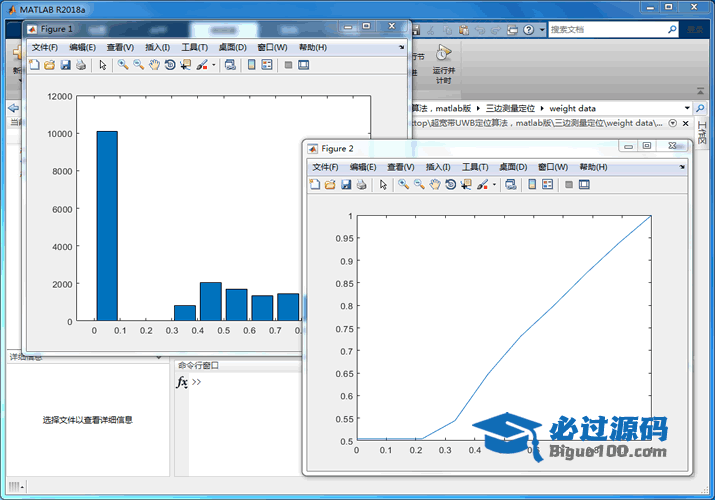This screenshot has height=500, width=715.
Task: Open 帮助(H) menu in Figure 2
Action: click(x=593, y=167)
